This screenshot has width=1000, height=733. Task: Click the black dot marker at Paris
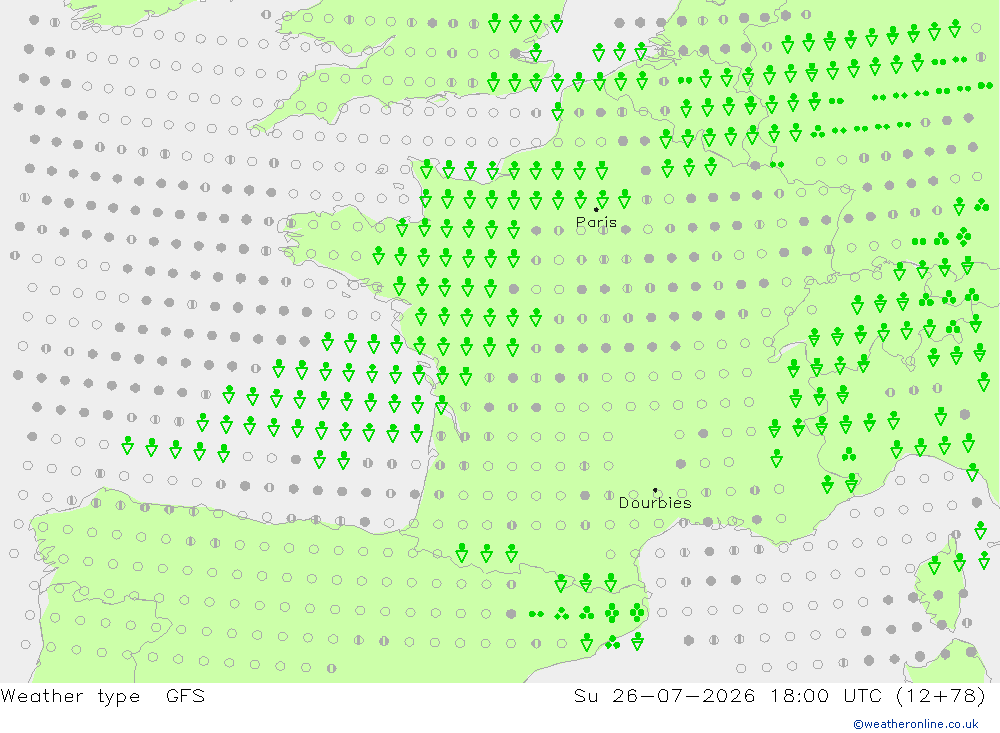596,209
